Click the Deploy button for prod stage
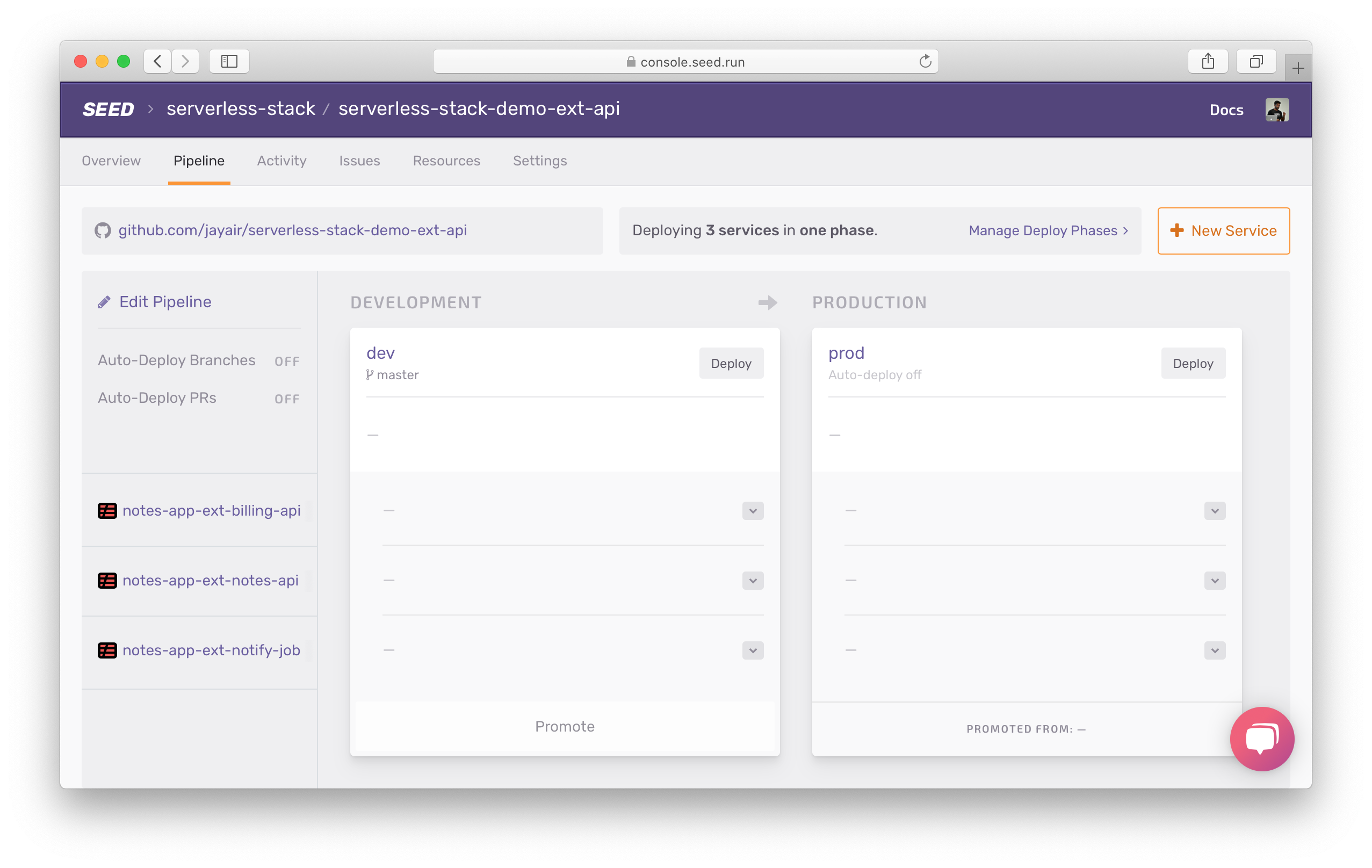 coord(1192,363)
